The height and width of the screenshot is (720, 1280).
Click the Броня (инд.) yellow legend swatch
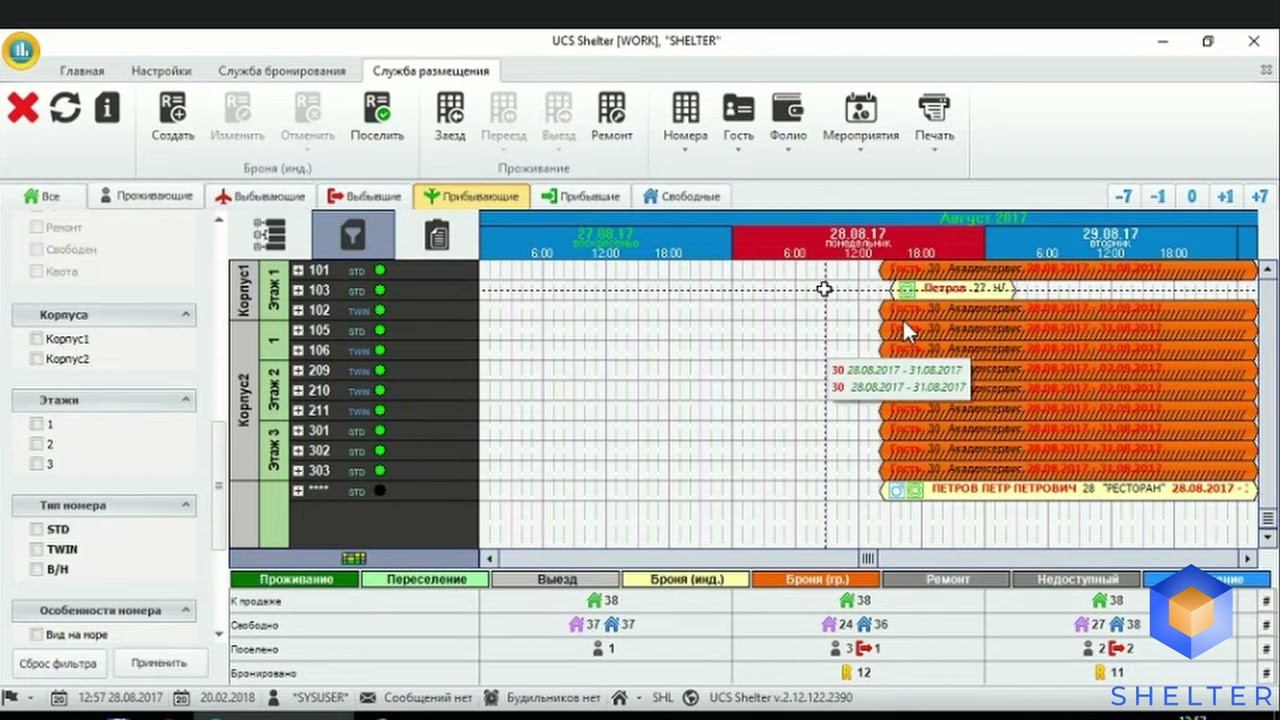click(x=686, y=579)
